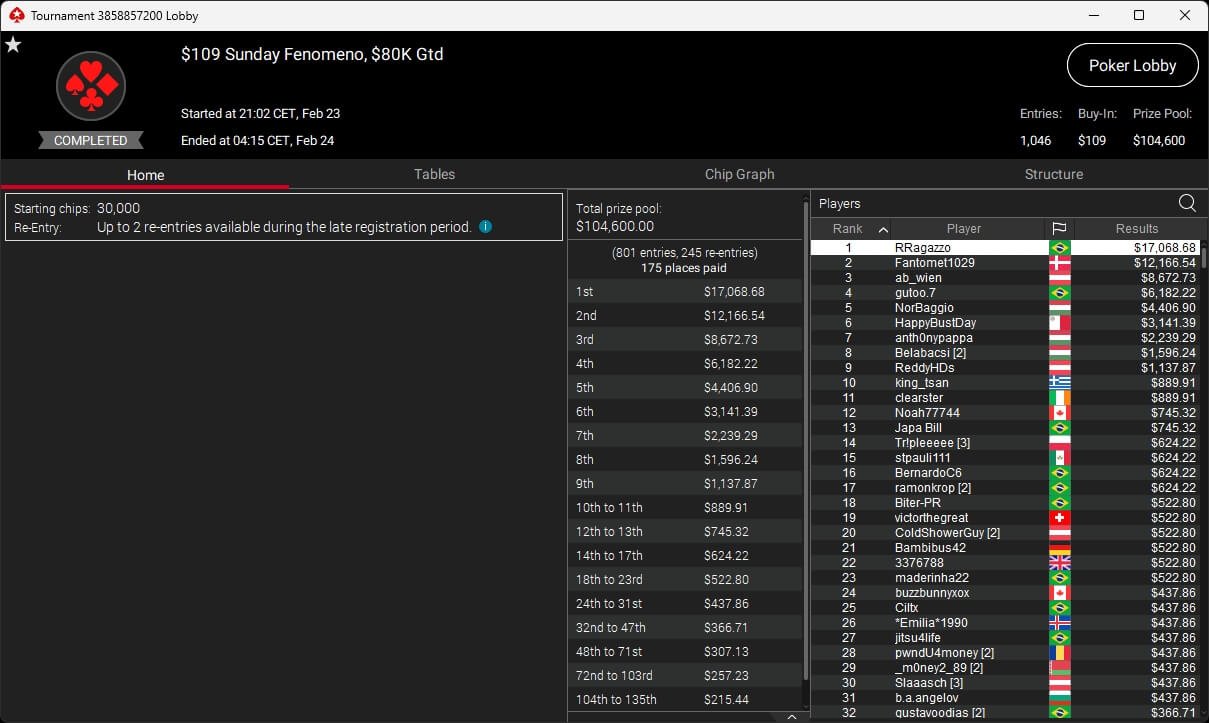
Task: Click RRagazzo's Brazil flag icon
Action: pyautogui.click(x=1059, y=247)
